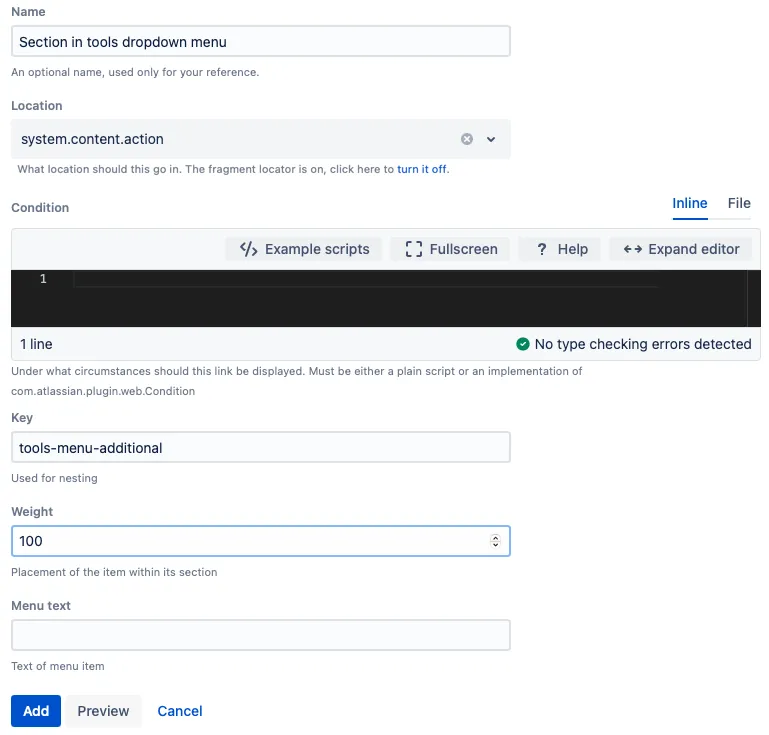Screen dimensions: 769x735
Task: Click the blue Add button
Action: [x=36, y=711]
